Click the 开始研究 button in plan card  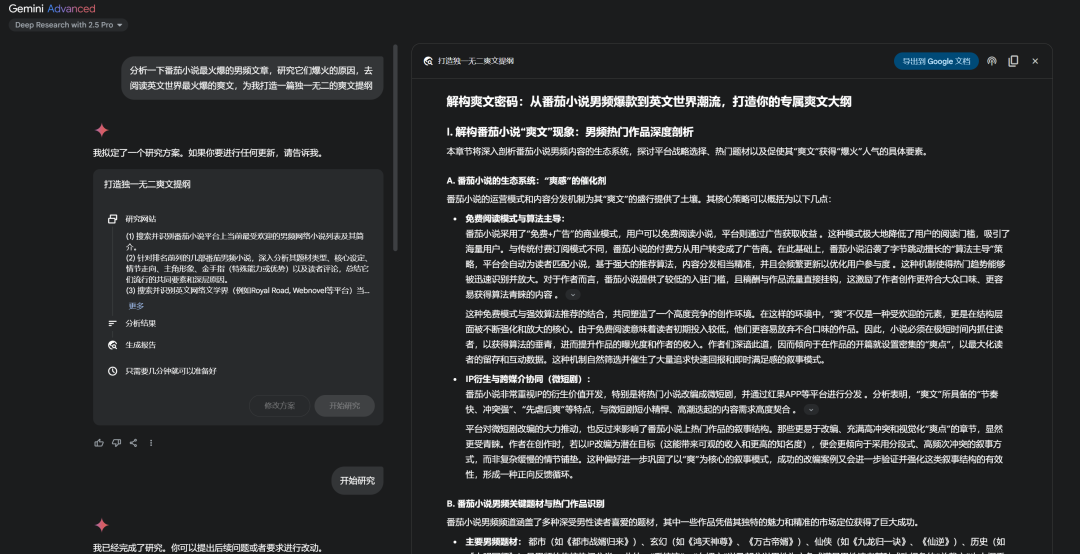pos(344,406)
